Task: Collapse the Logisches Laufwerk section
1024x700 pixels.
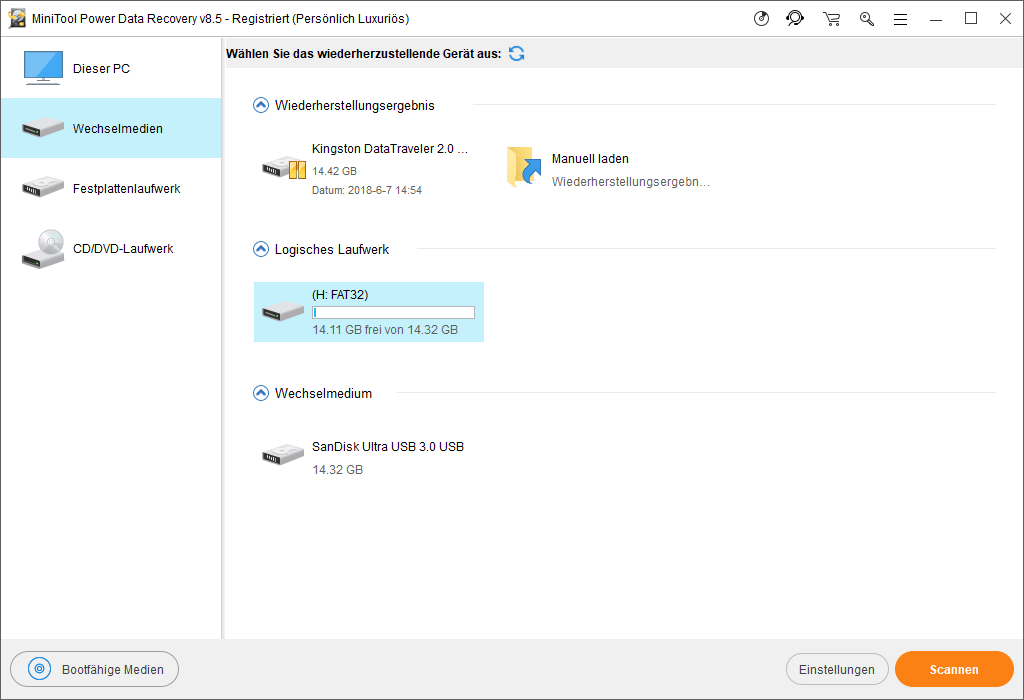Action: point(260,248)
